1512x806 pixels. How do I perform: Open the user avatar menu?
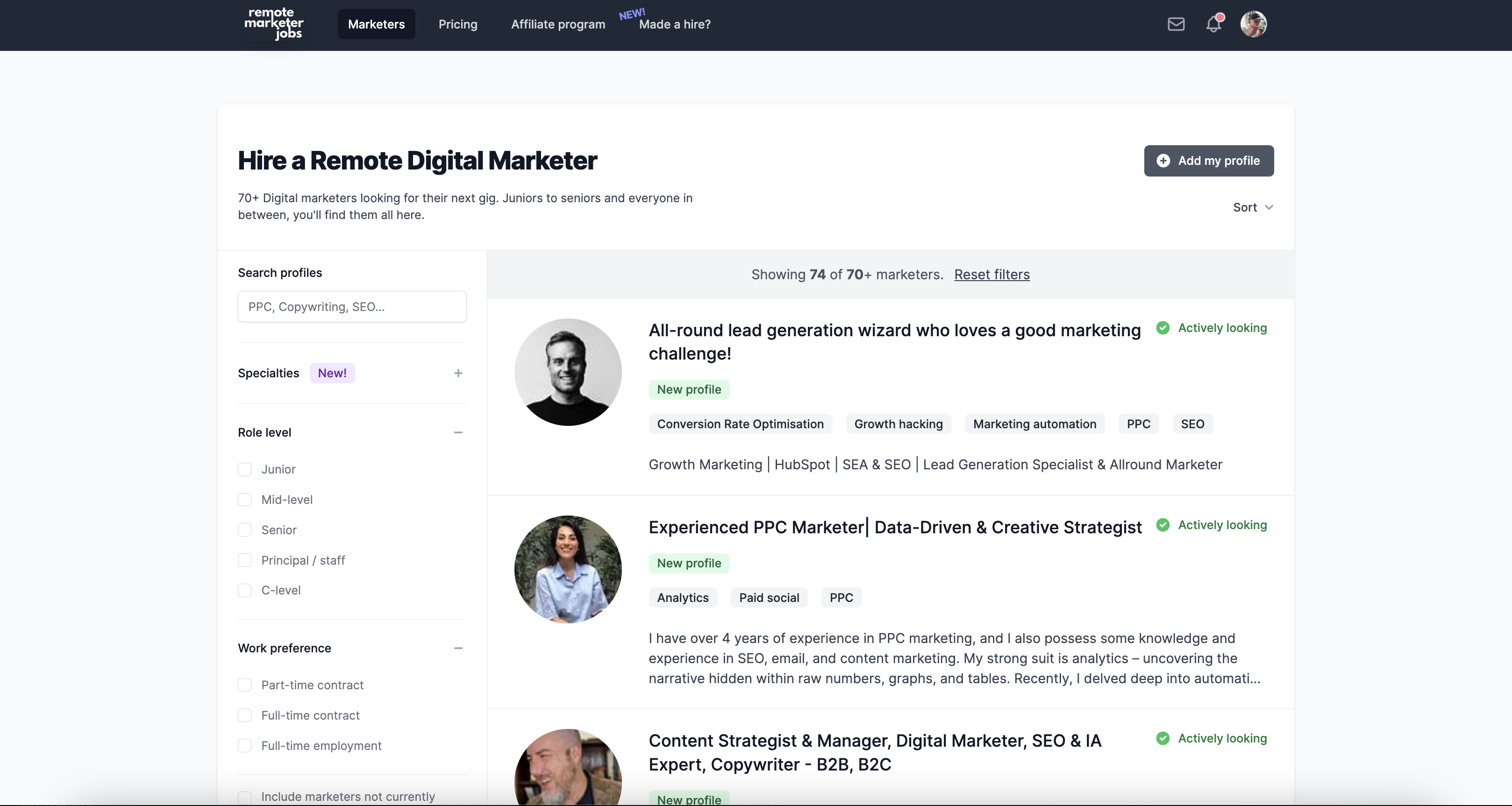point(1253,24)
